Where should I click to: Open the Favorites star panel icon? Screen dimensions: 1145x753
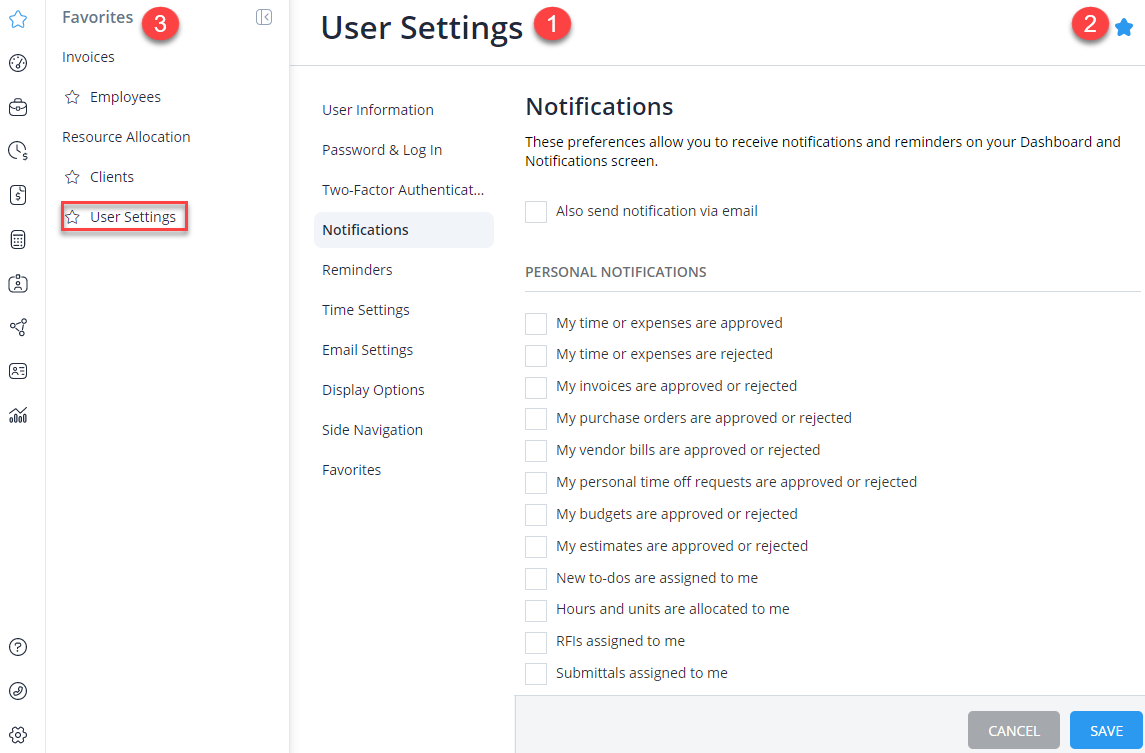17,17
